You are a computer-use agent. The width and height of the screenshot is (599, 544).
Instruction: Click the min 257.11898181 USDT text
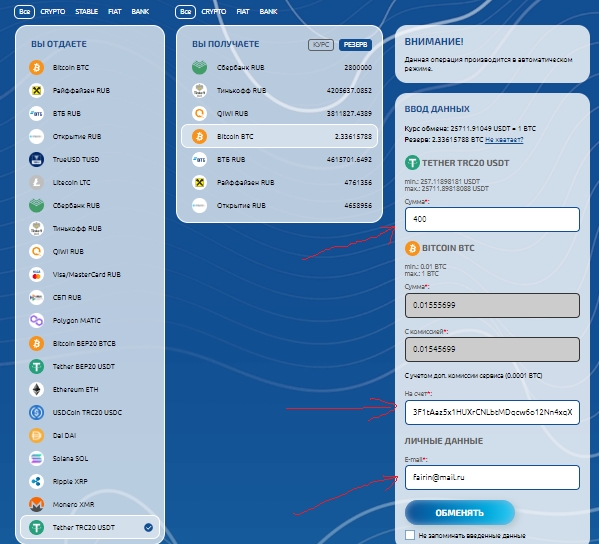(x=442, y=181)
